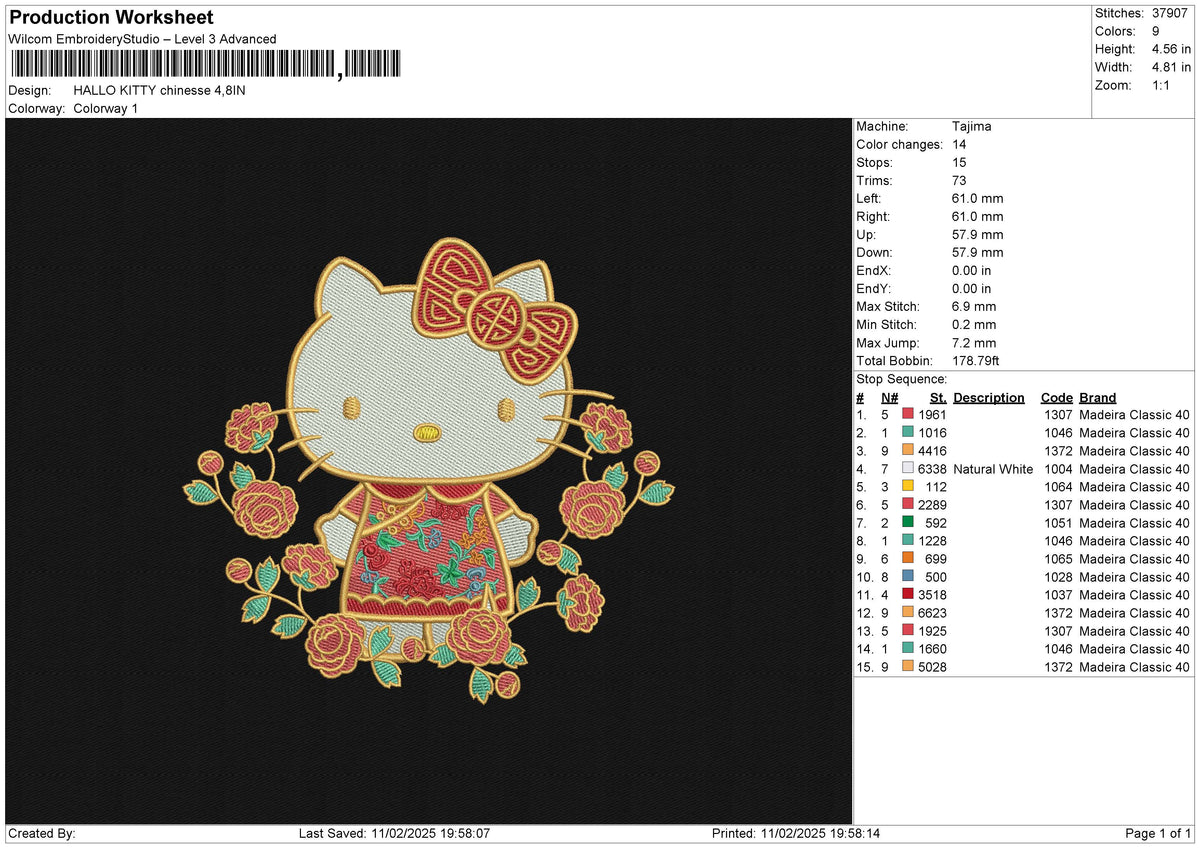The image size is (1200, 848).
Task: Click the orange swatch in stop 15
Action: (908, 667)
